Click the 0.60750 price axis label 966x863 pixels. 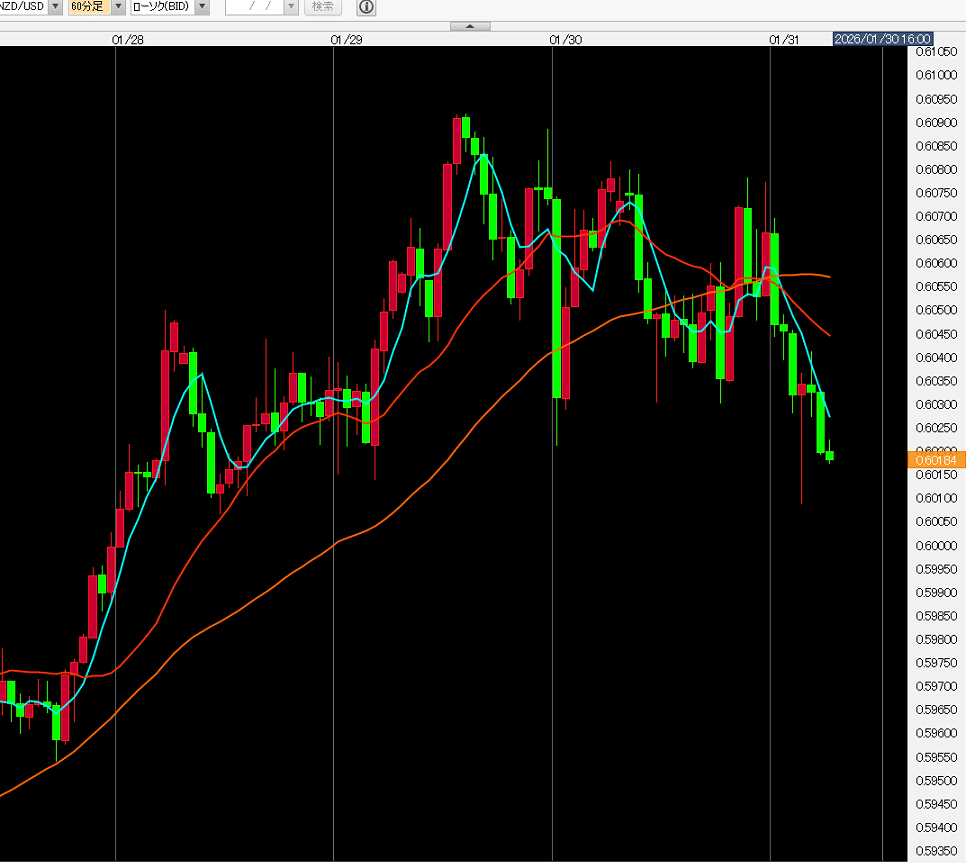coord(936,193)
